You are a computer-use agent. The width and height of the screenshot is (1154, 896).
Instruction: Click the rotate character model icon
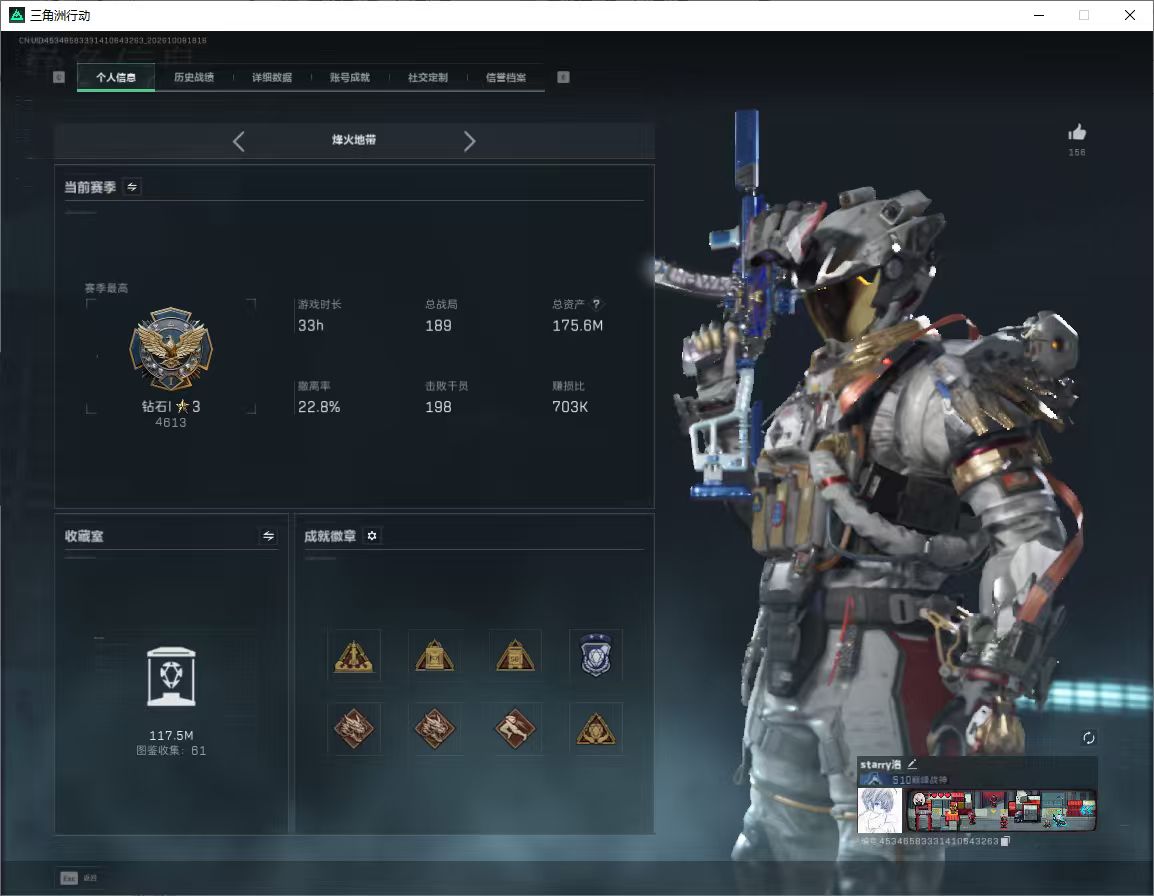pyautogui.click(x=1088, y=738)
